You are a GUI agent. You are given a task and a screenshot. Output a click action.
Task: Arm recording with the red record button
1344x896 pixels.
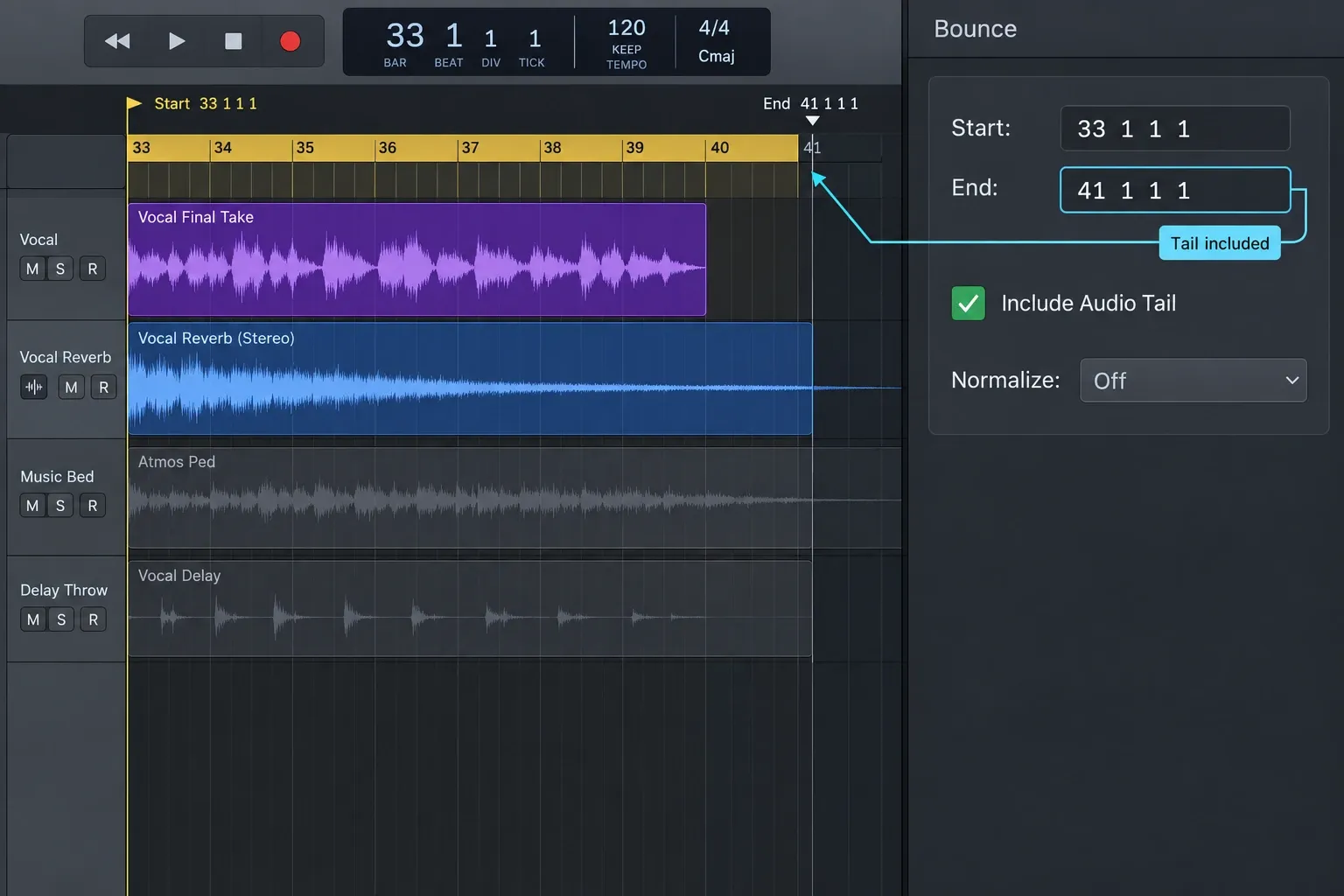click(x=290, y=41)
